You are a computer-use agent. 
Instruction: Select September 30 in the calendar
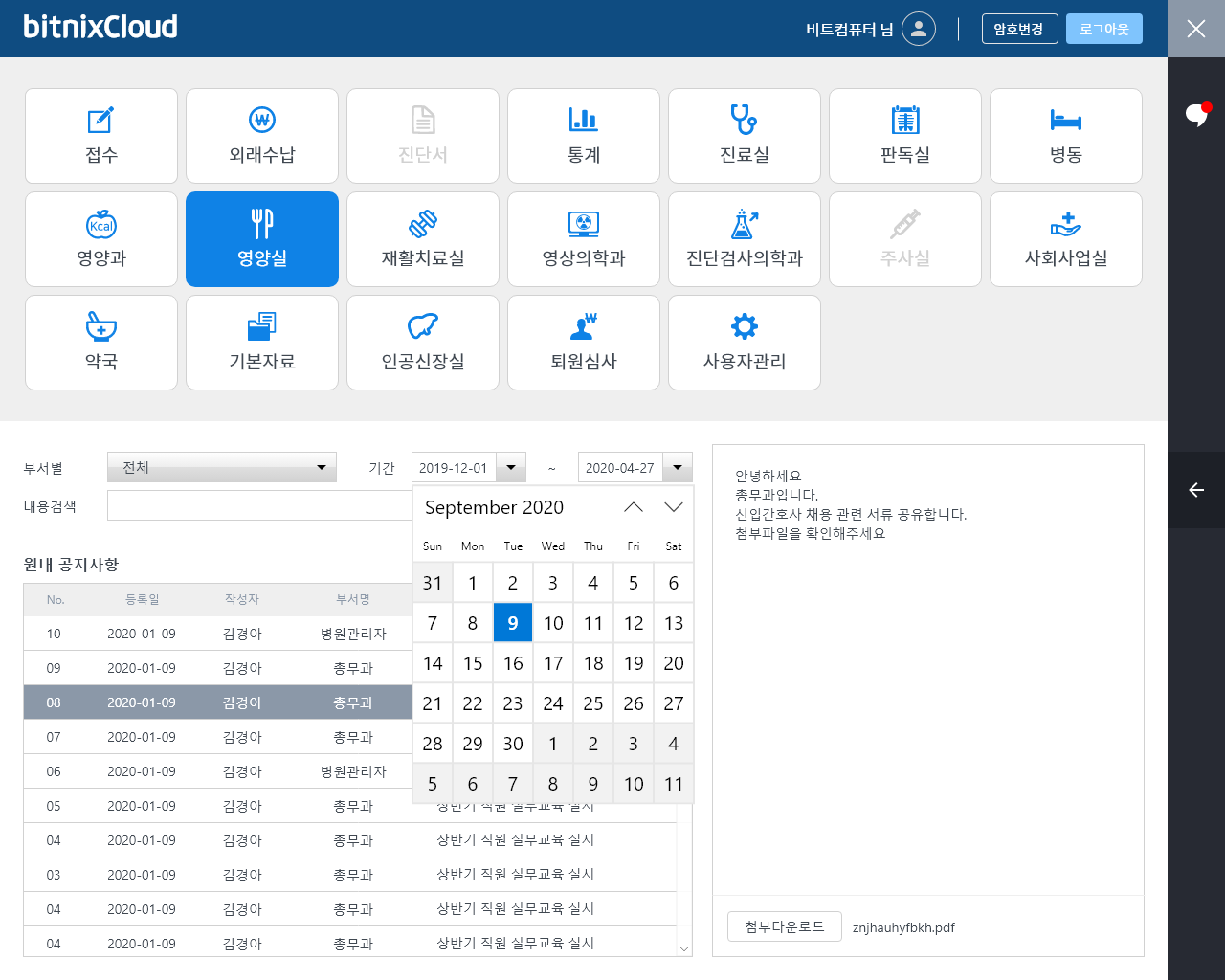click(x=513, y=744)
